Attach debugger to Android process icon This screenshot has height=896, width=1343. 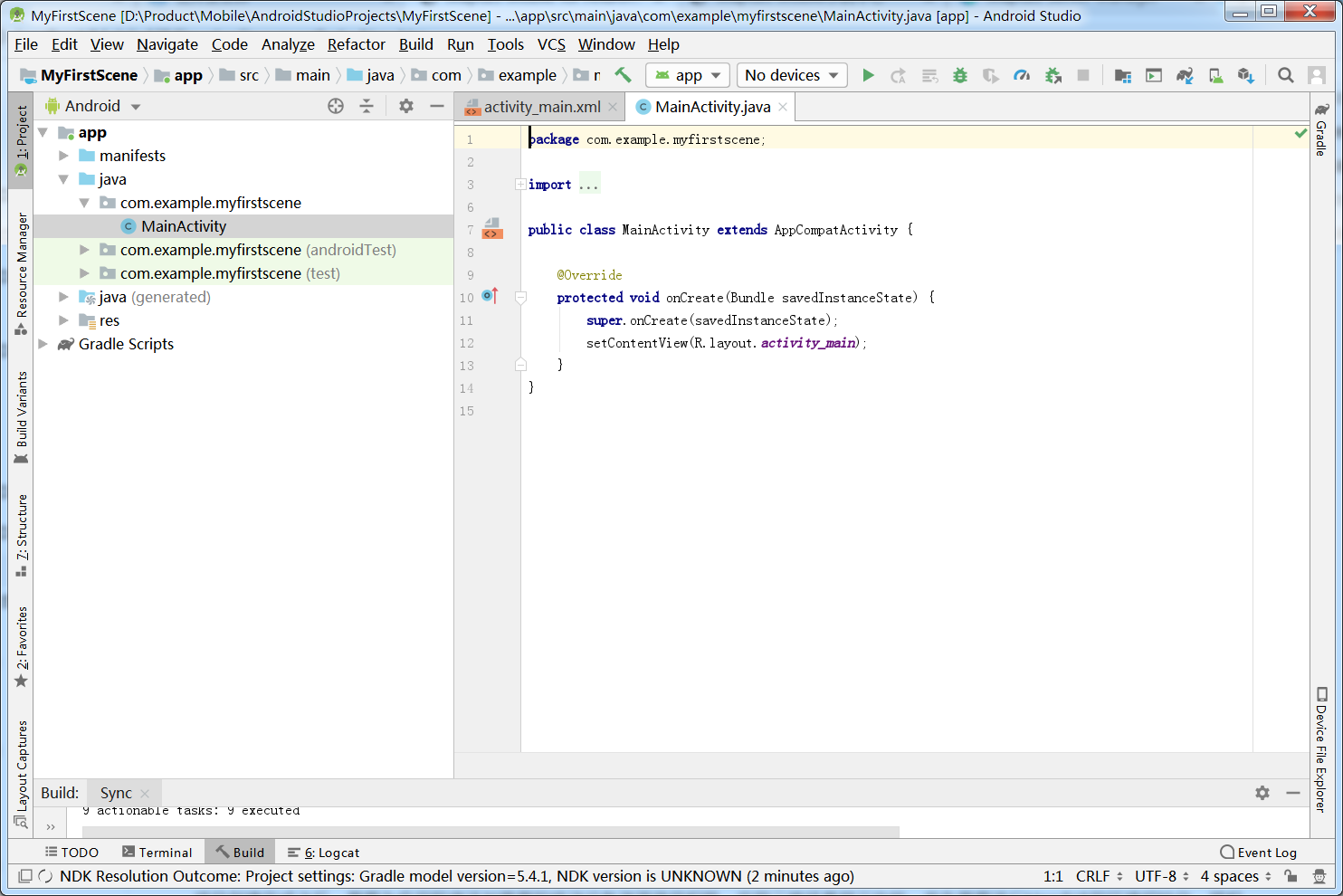[x=1052, y=75]
